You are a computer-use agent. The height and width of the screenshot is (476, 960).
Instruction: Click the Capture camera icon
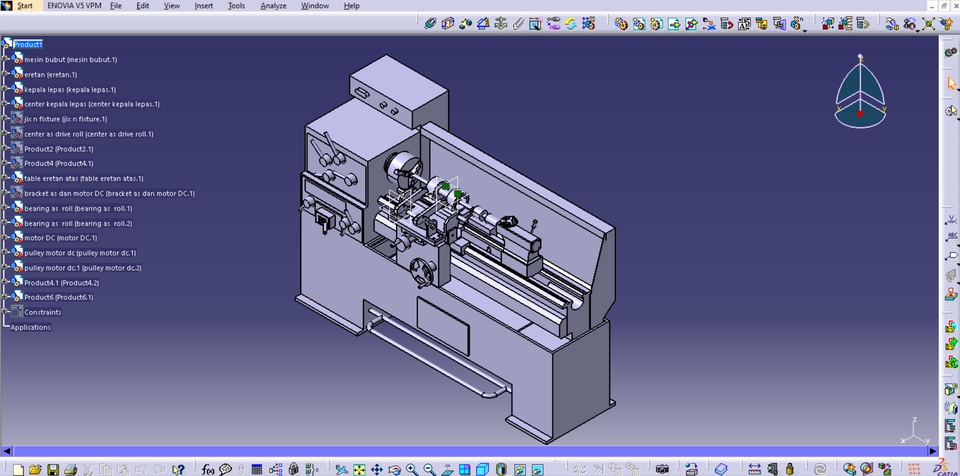(x=662, y=469)
